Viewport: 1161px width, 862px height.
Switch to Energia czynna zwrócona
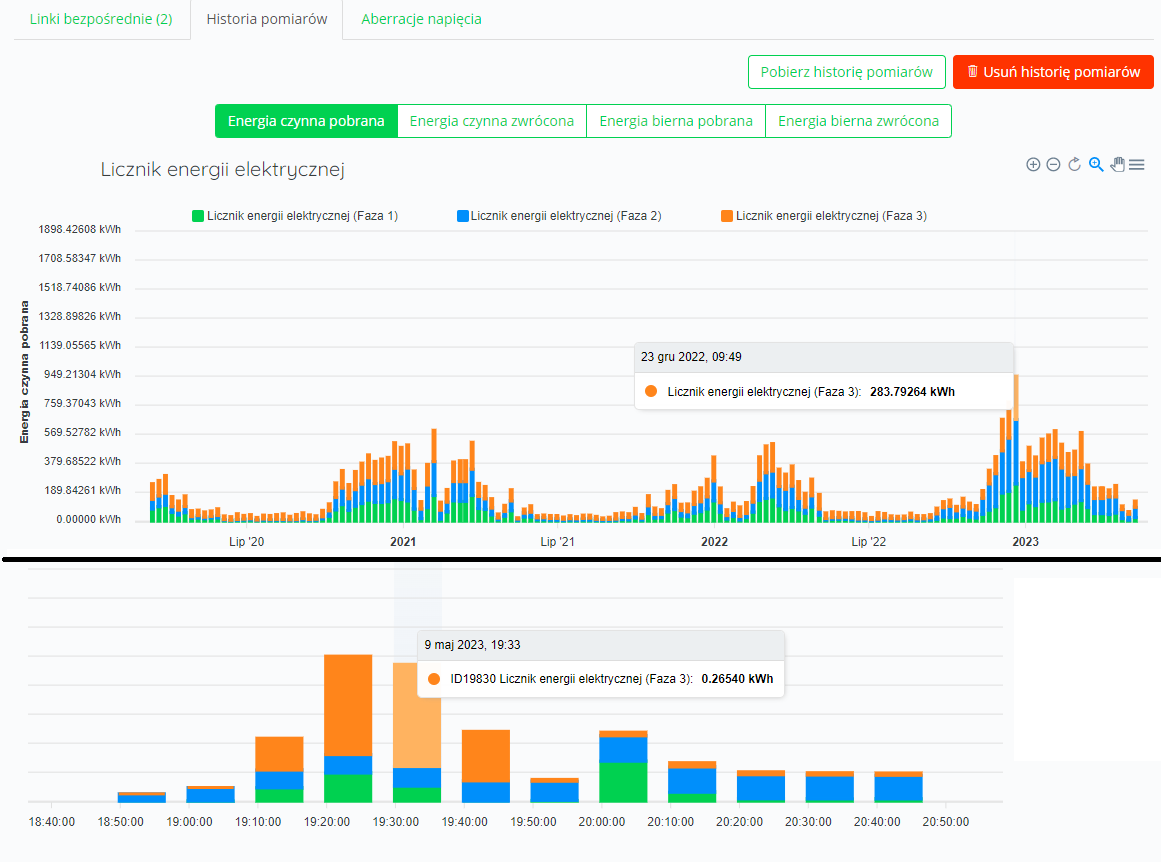point(492,121)
